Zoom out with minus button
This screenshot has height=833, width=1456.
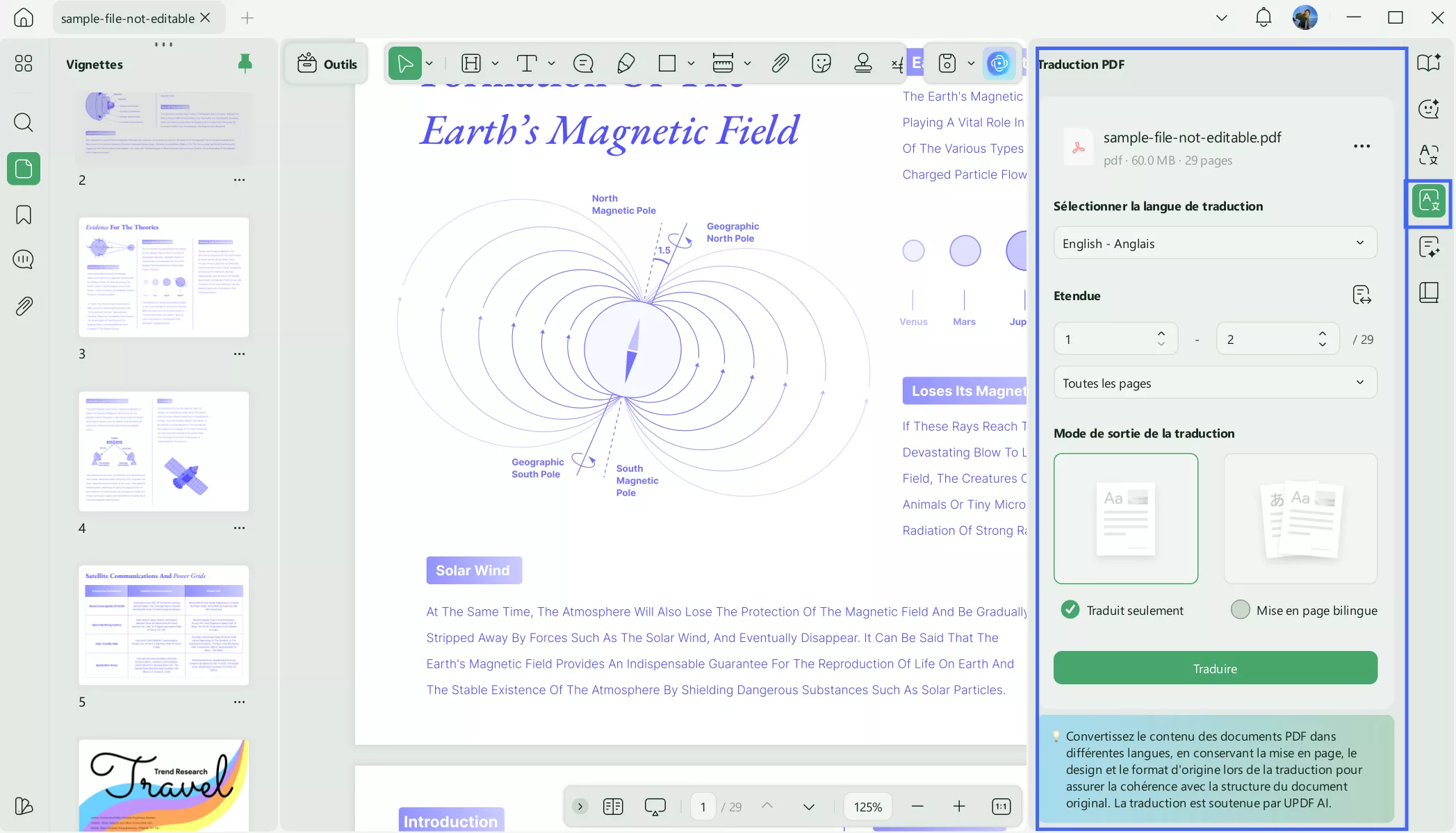(x=917, y=807)
